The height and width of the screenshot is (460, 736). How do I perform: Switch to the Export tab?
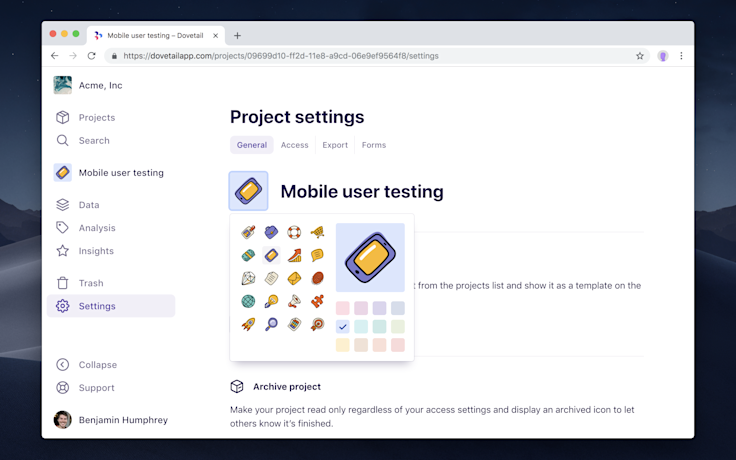[335, 145]
